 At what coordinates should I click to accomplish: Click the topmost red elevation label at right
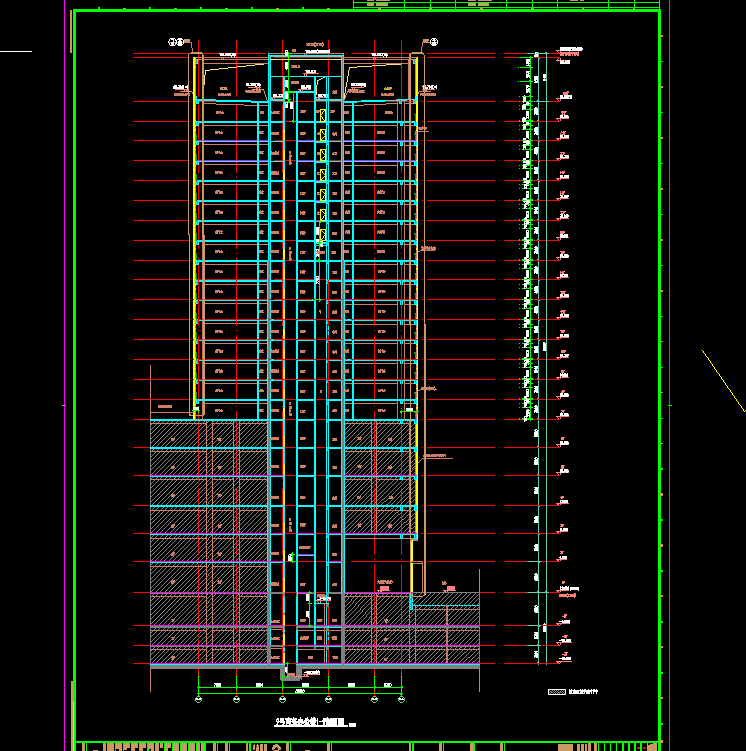pos(570,50)
